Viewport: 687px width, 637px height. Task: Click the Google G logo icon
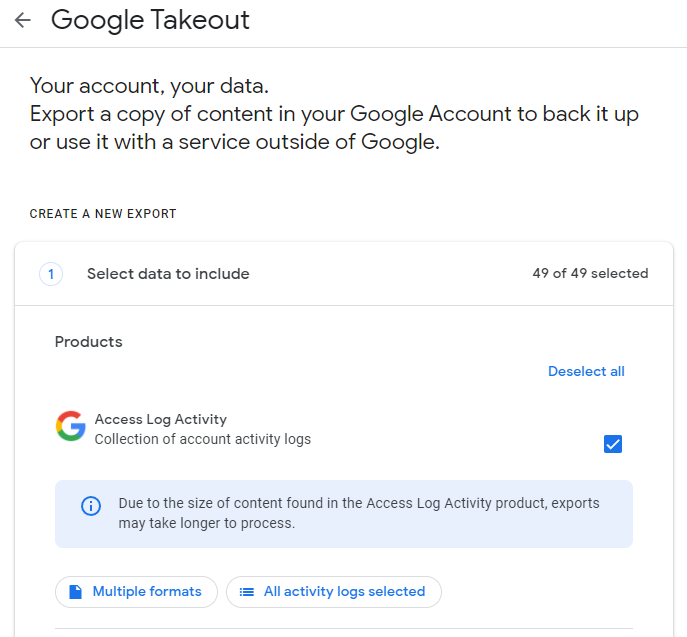pos(70,426)
